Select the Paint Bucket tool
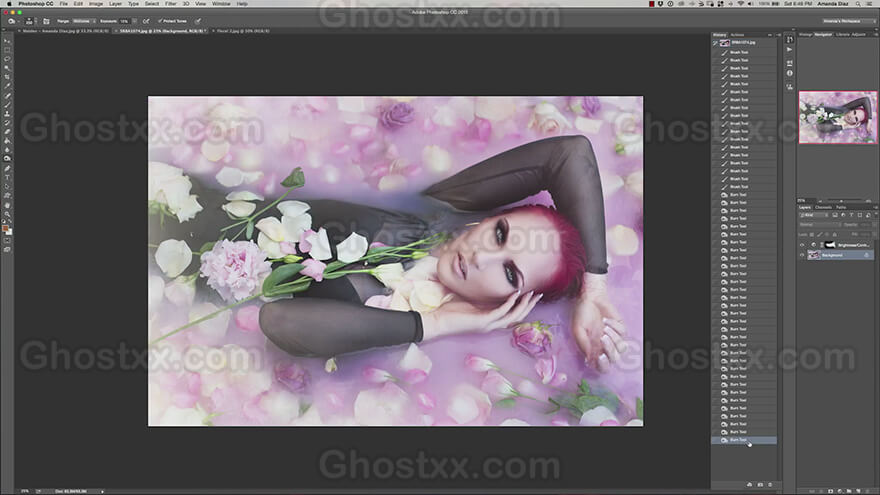This screenshot has height=495, width=880. 7,141
